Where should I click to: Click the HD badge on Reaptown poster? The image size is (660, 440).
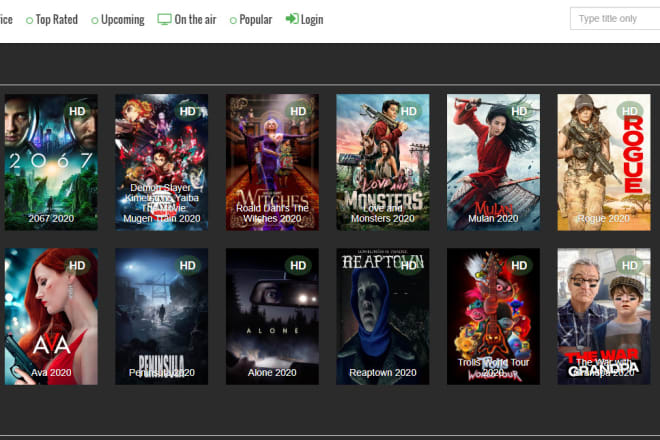tap(408, 265)
